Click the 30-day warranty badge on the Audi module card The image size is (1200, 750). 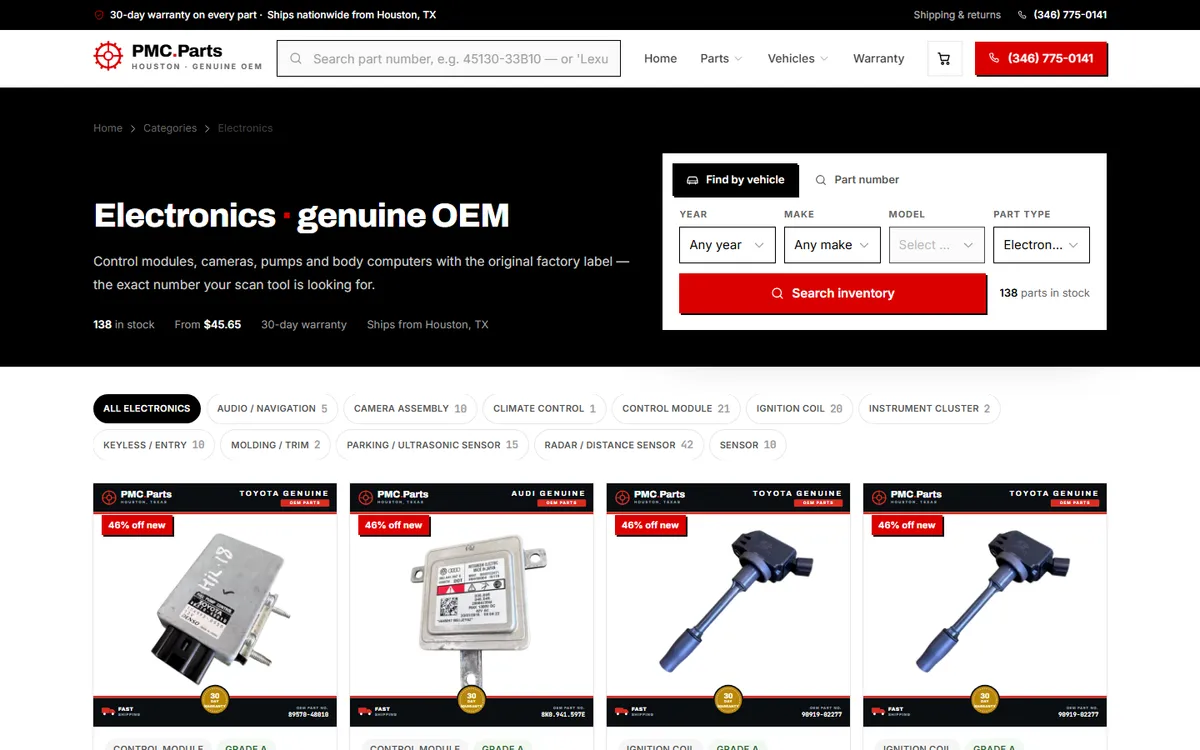coord(471,698)
